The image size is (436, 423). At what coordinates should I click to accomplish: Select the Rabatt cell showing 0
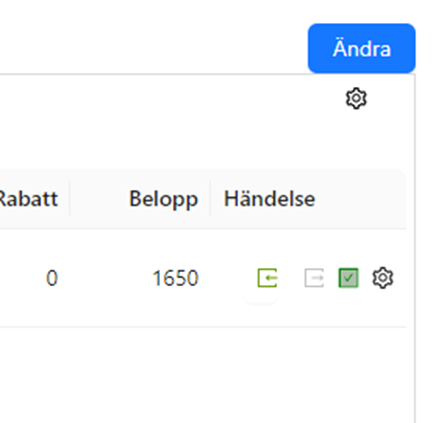tap(52, 278)
